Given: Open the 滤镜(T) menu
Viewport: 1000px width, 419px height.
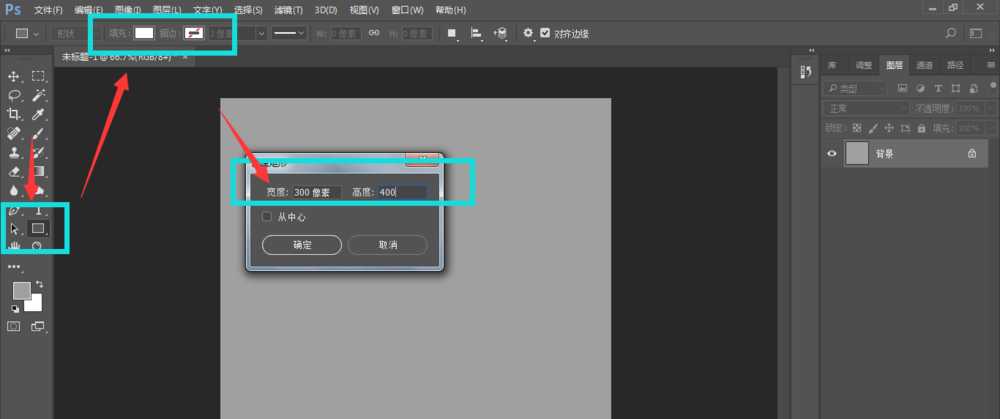Looking at the screenshot, I should coord(289,10).
